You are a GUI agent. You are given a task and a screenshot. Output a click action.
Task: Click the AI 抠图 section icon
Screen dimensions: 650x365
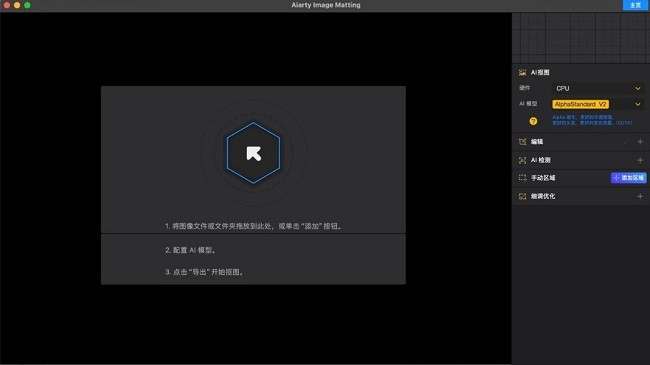(x=522, y=73)
